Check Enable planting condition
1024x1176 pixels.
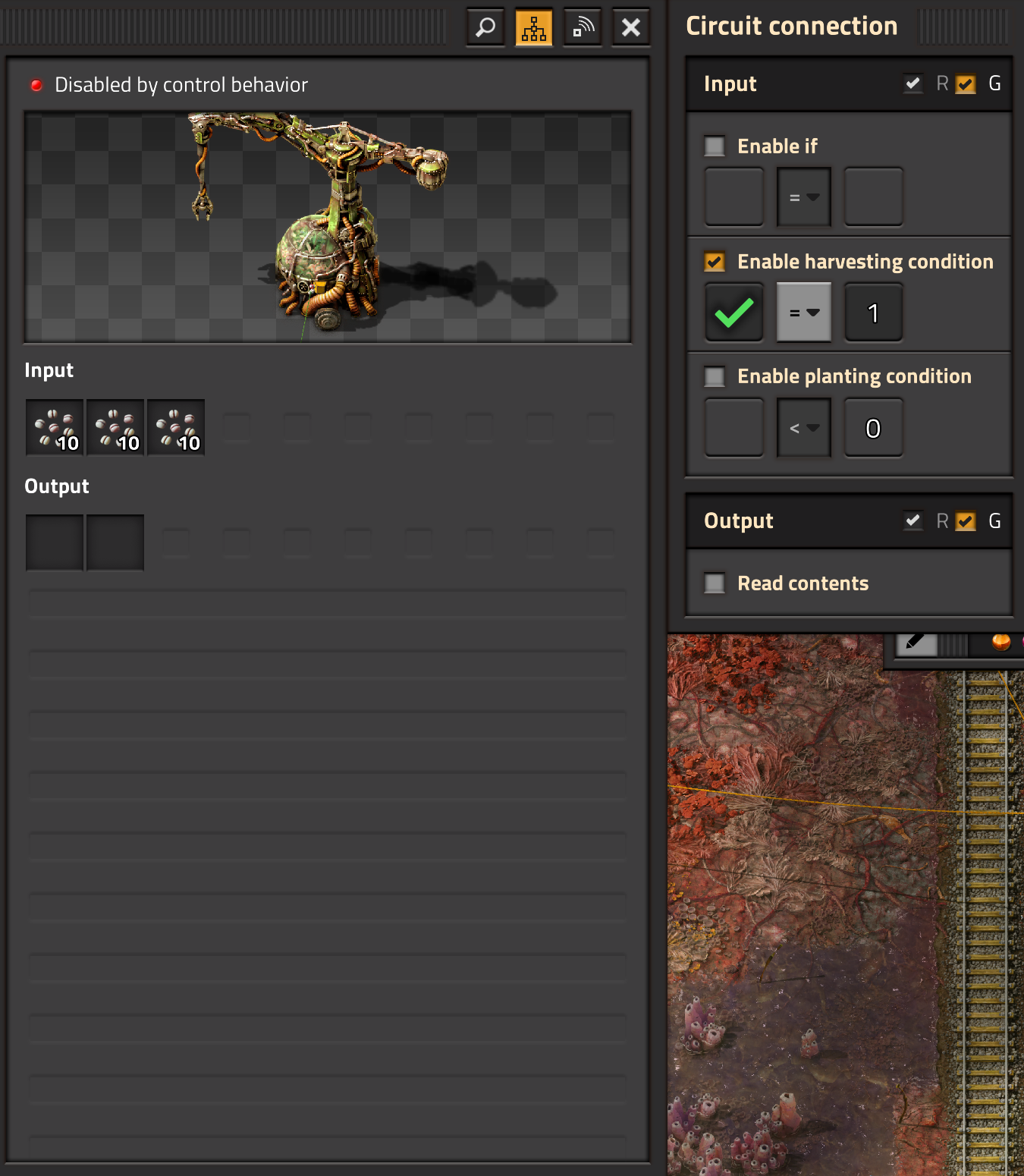click(715, 376)
